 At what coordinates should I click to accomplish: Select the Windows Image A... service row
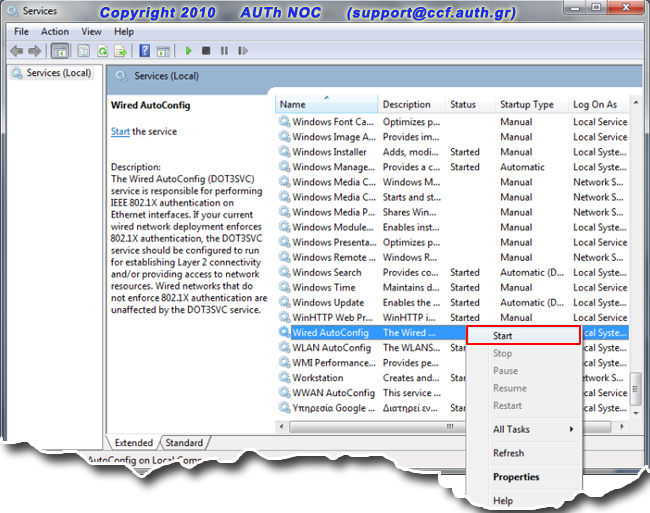click(452, 137)
